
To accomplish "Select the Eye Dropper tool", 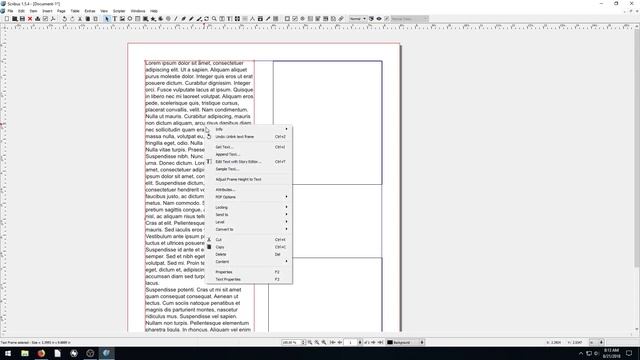I will coord(268,19).
